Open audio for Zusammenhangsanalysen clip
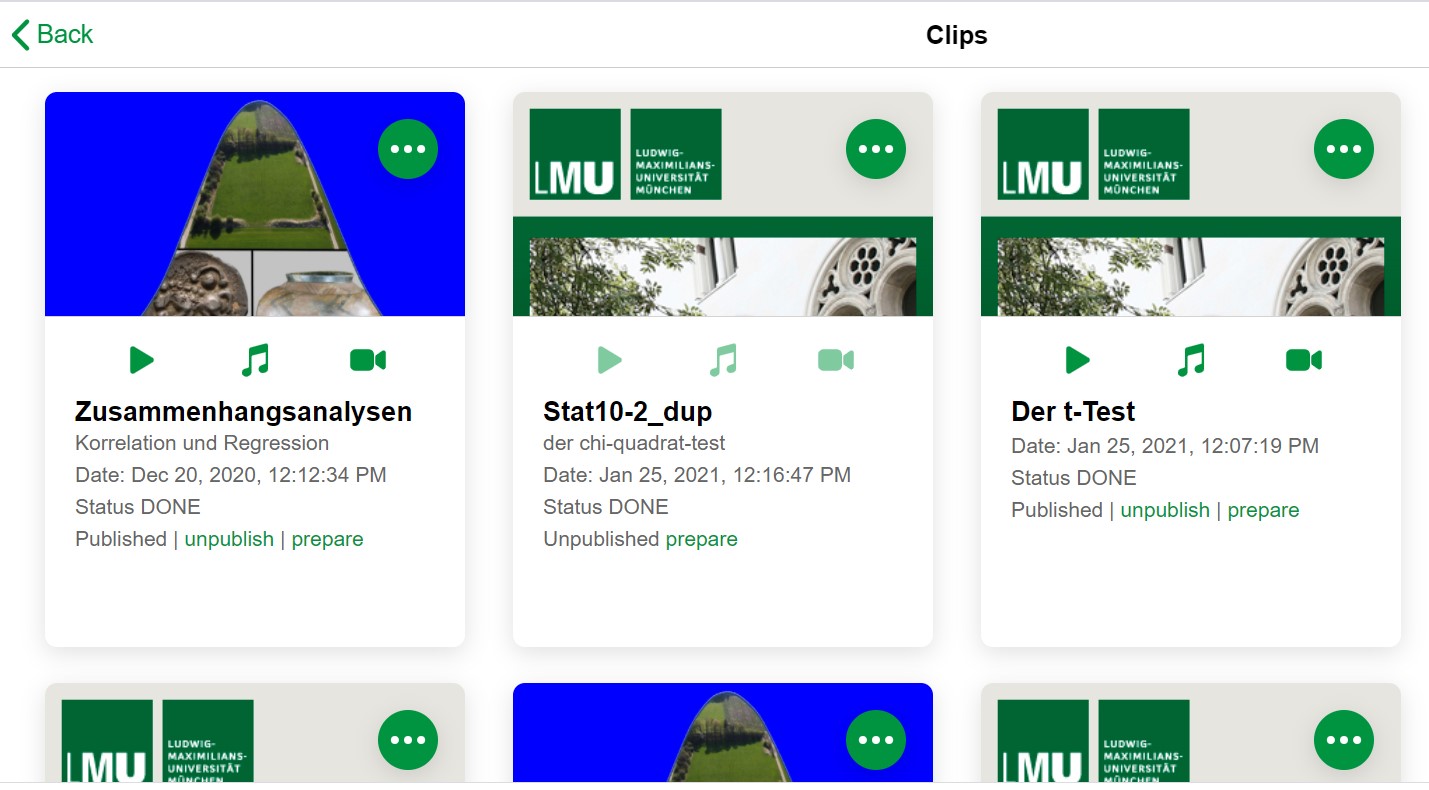Screen dimensions: 1429x790 point(255,360)
